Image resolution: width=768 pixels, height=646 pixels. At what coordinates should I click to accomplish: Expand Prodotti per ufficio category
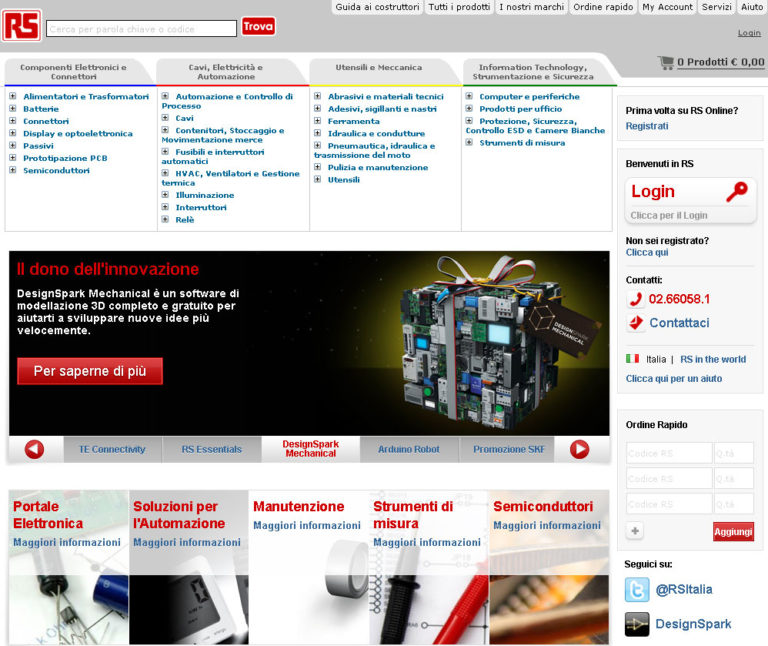coord(469,108)
